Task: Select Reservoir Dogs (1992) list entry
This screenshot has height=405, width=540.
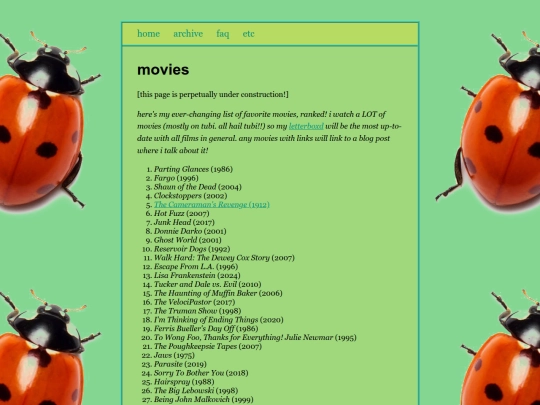Action: [x=192, y=249]
